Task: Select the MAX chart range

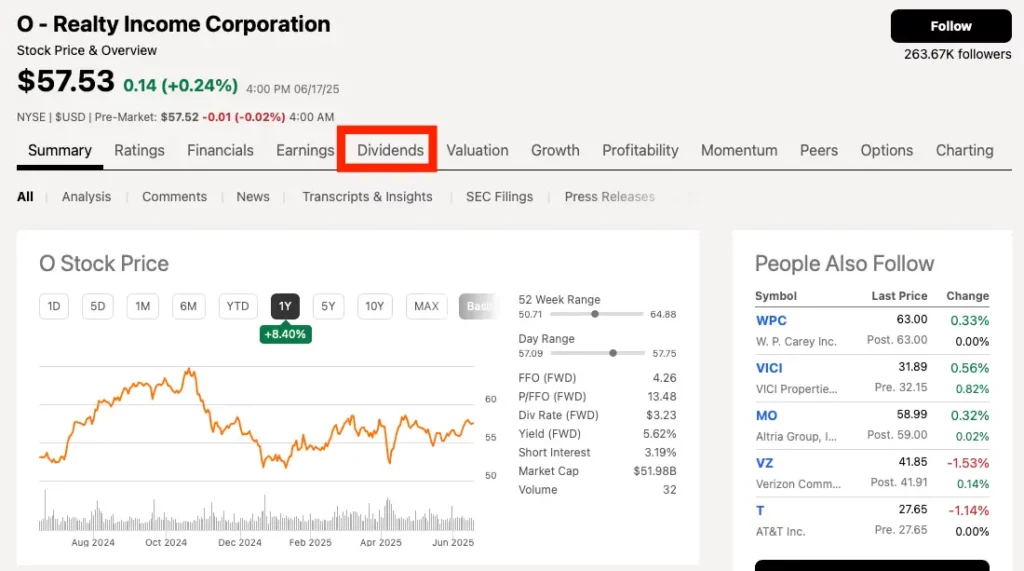Action: pos(426,306)
